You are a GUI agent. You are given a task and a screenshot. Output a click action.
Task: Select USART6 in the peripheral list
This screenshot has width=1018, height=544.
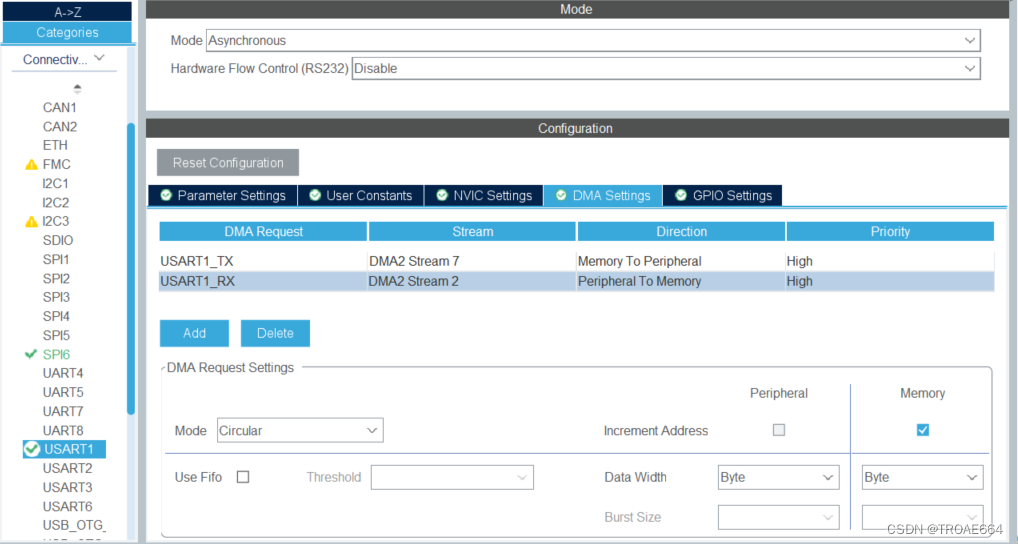[68, 506]
